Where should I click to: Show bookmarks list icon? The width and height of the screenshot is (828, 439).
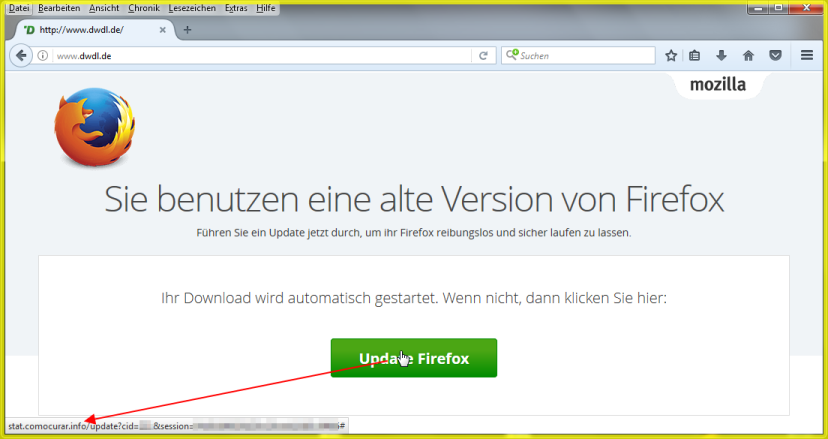point(694,55)
